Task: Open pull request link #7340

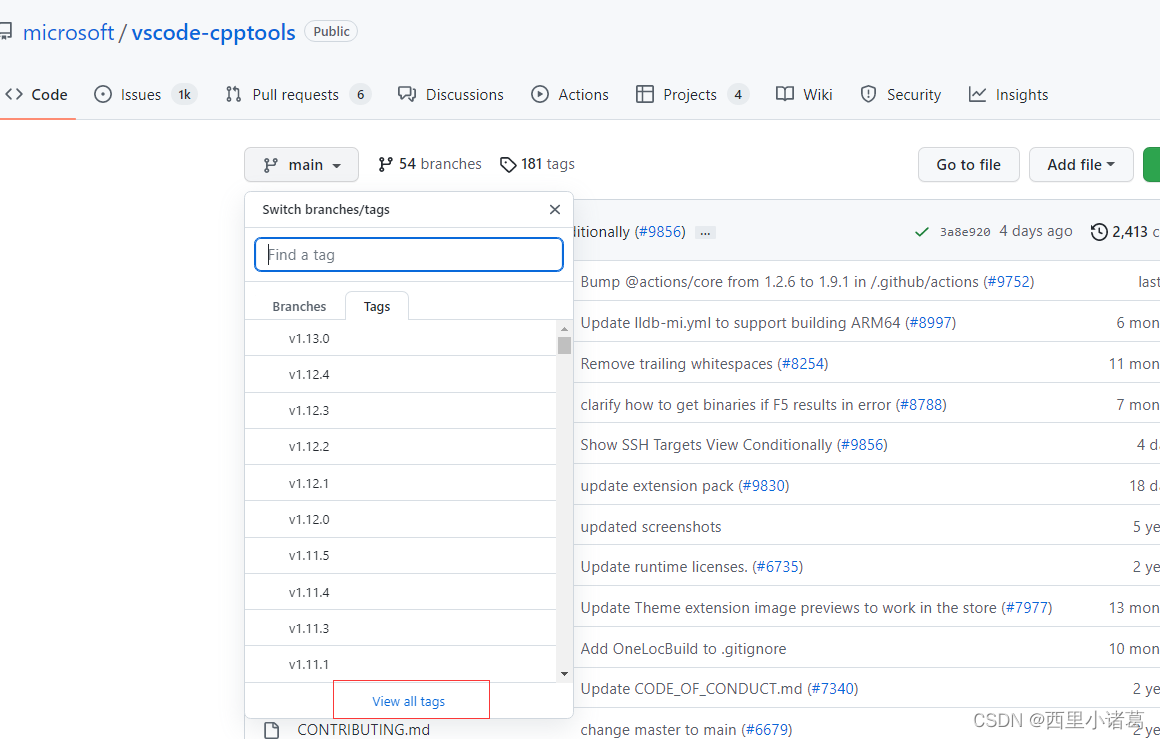Action: coord(833,689)
